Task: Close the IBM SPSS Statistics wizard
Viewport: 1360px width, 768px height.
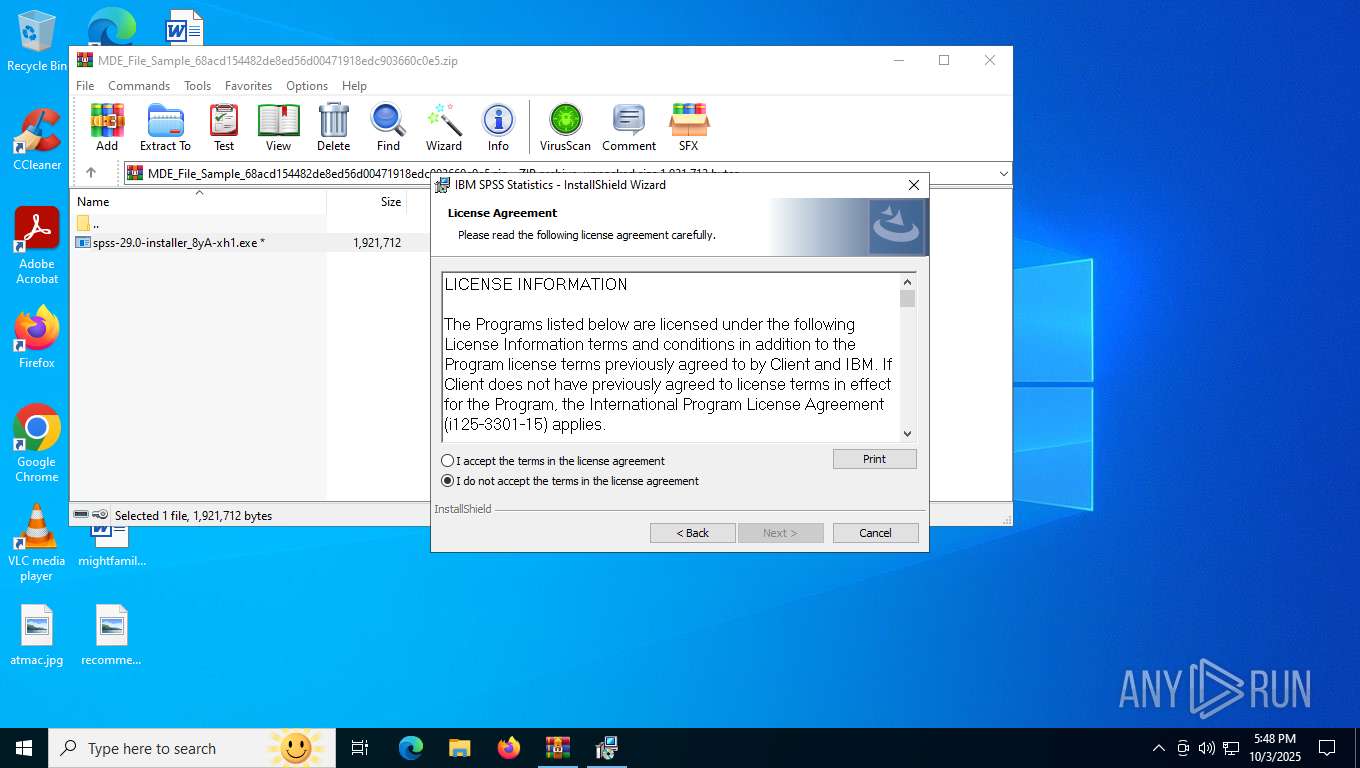Action: [x=913, y=185]
